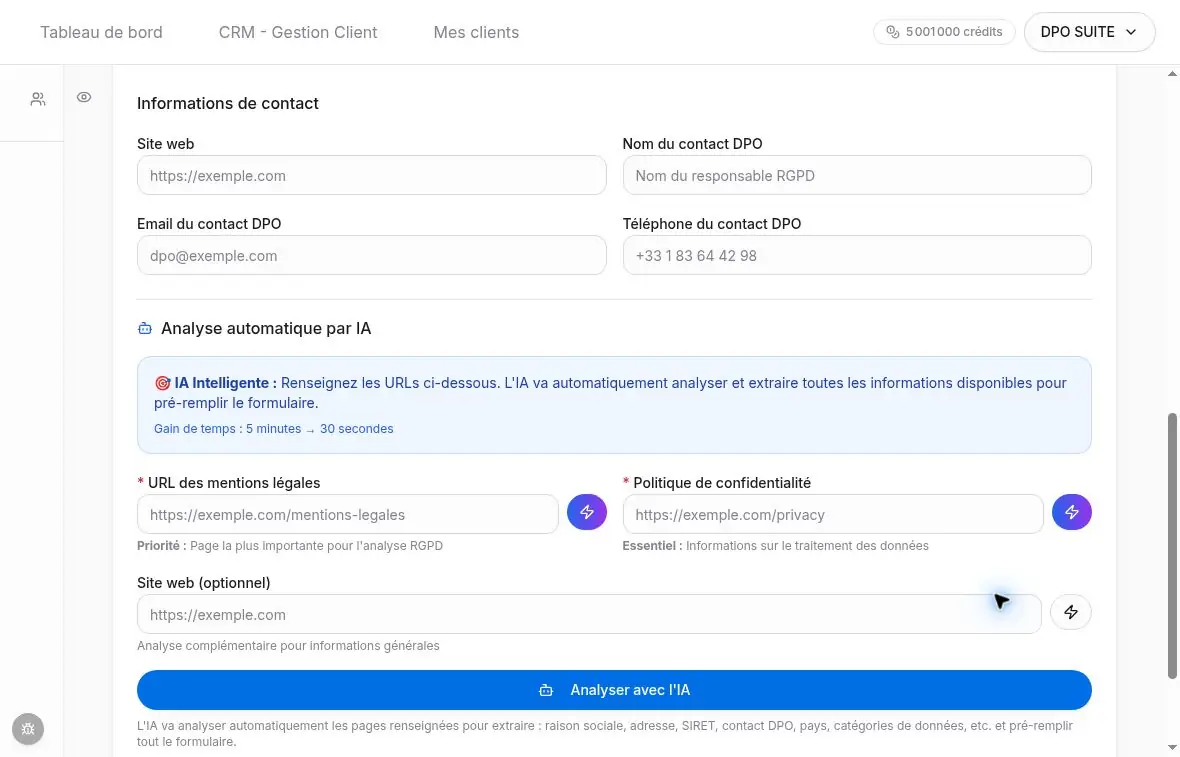Click the bug debug icon at bottom left
This screenshot has width=1180, height=757.
tap(28, 728)
